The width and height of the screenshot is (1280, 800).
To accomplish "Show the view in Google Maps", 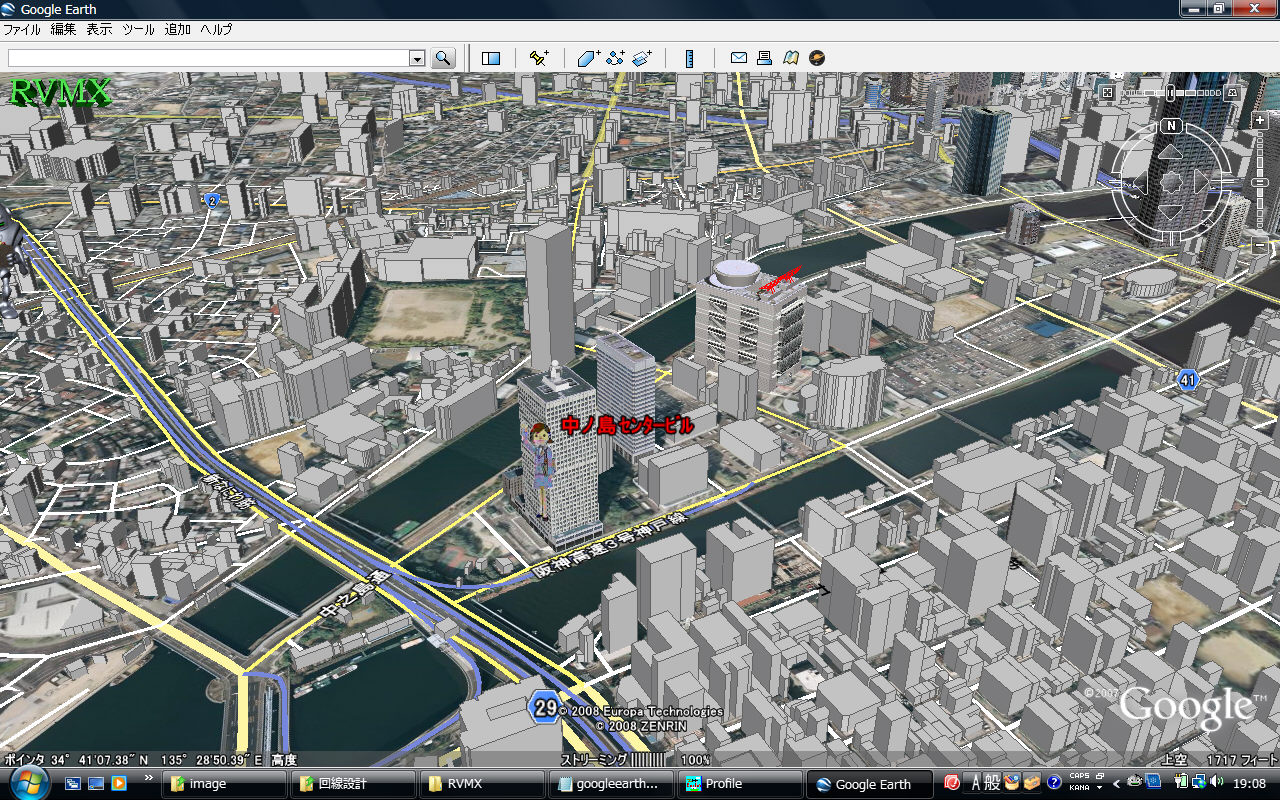I will (791, 58).
